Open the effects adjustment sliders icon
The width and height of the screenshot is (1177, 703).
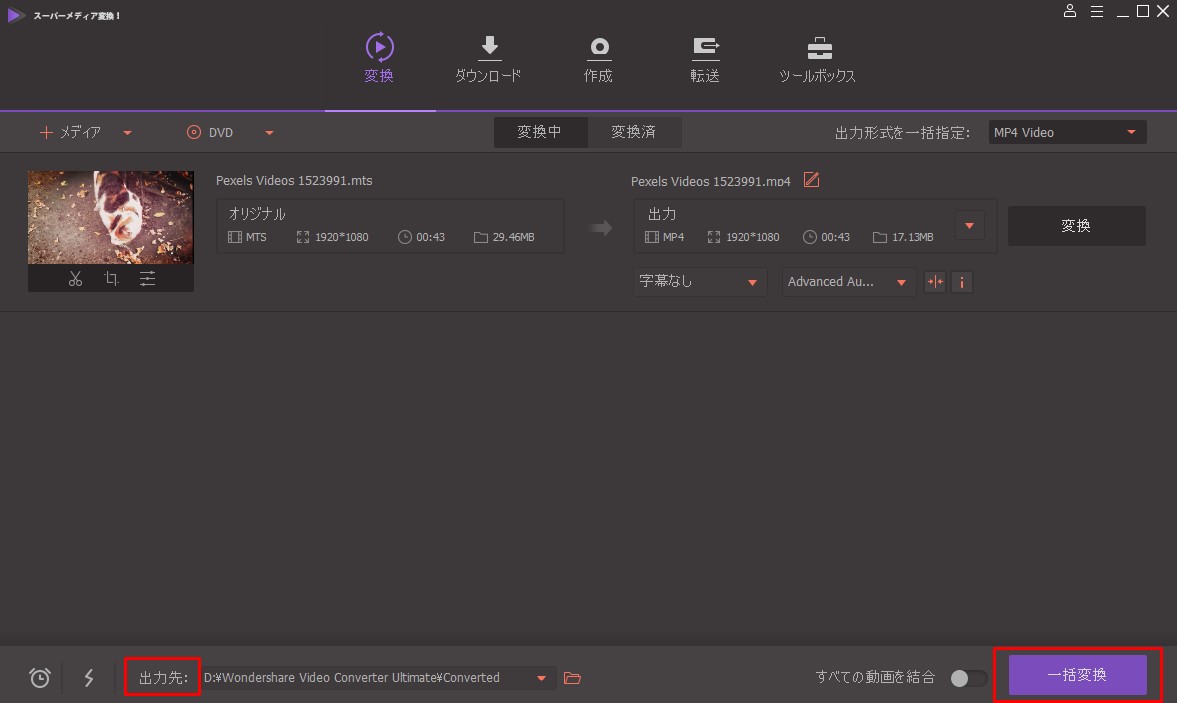point(147,279)
